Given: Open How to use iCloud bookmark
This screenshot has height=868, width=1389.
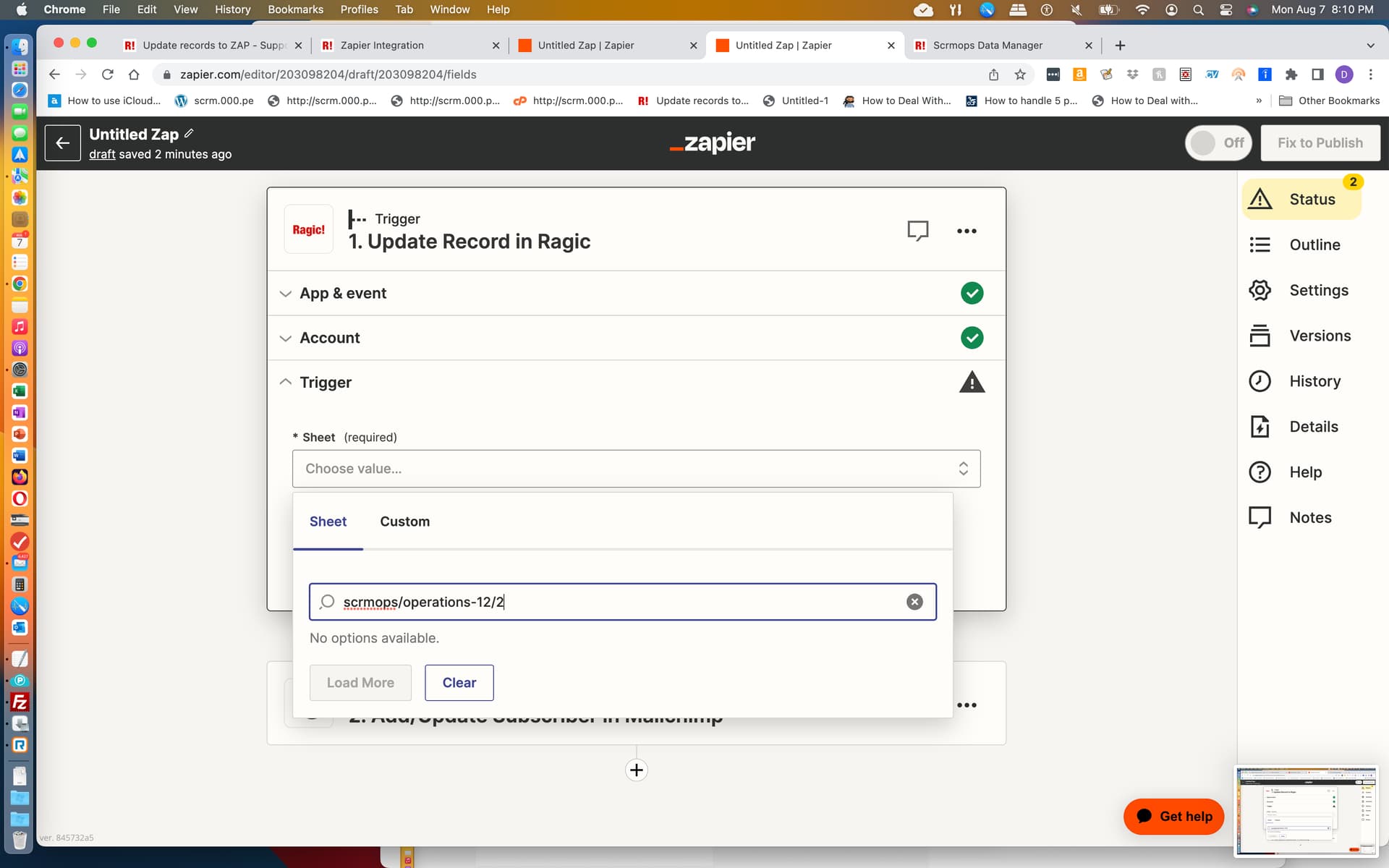Looking at the screenshot, I should 105,101.
